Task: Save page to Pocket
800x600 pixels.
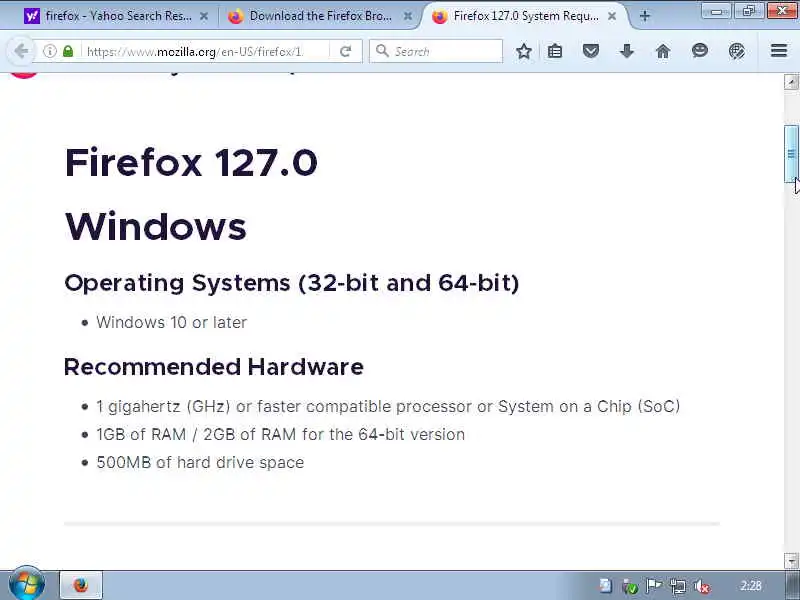Action: [590, 51]
